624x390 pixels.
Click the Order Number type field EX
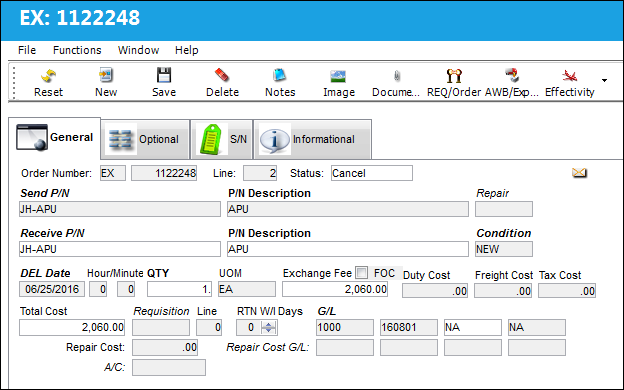coord(113,173)
